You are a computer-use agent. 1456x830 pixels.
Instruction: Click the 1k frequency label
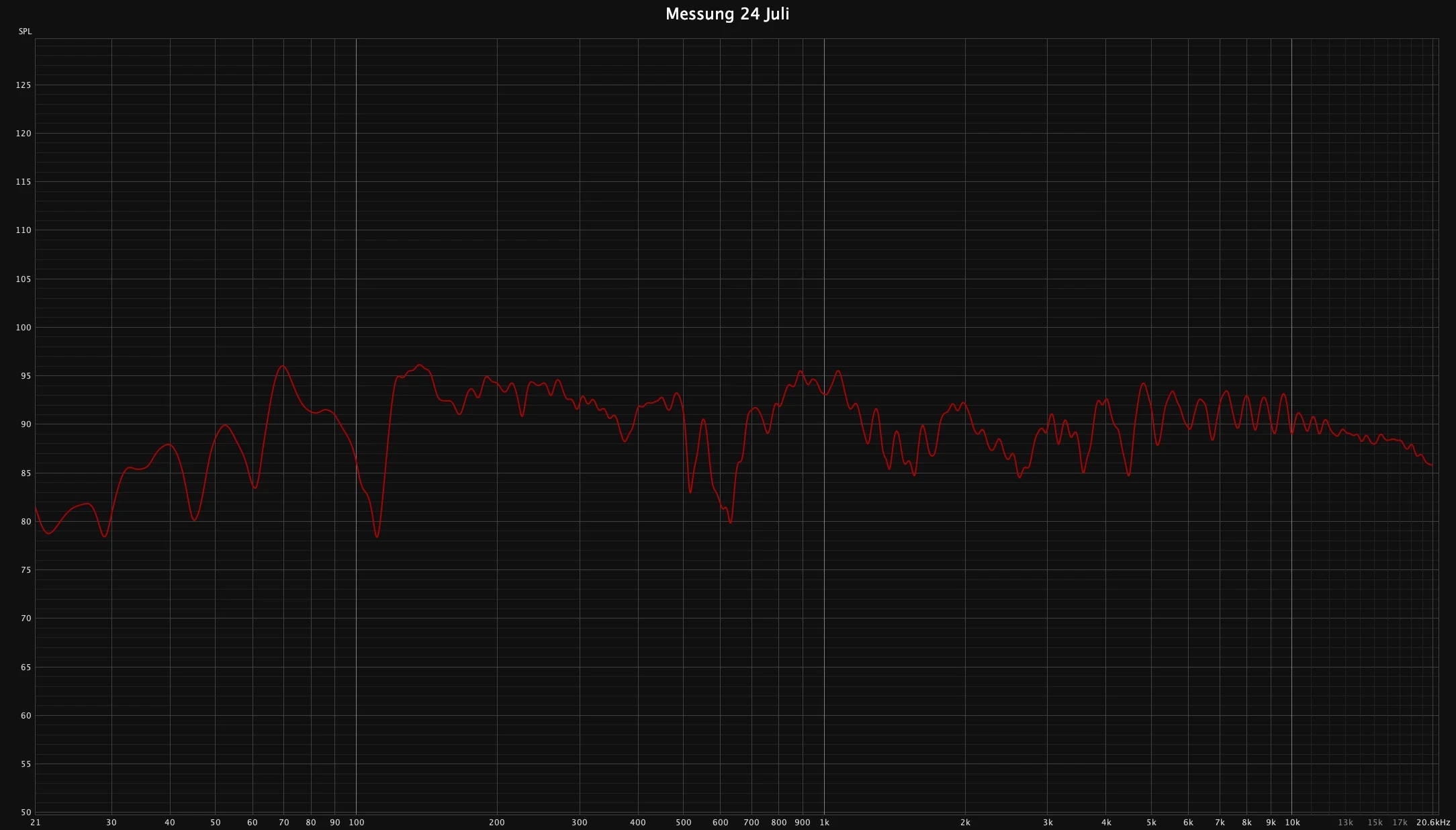click(825, 823)
